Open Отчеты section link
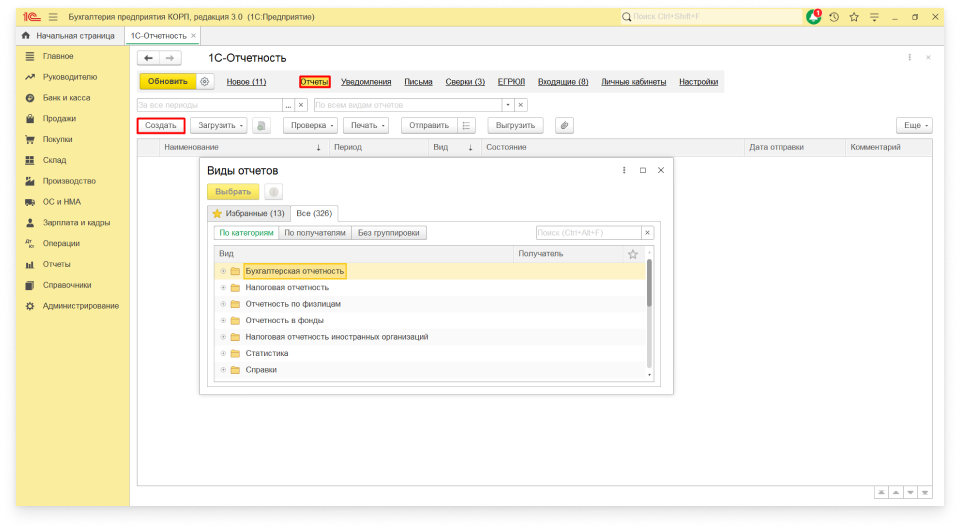This screenshot has width=960, height=530. 315,82
